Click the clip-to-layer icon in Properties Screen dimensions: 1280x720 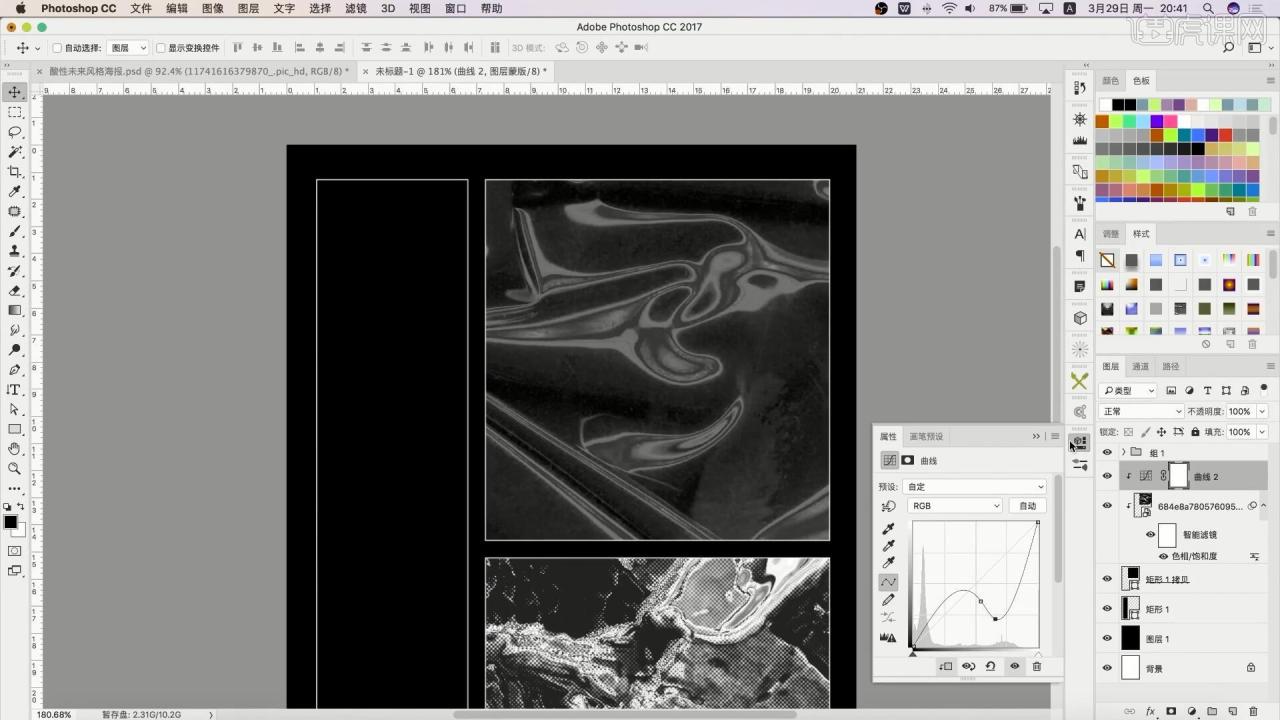[946, 666]
